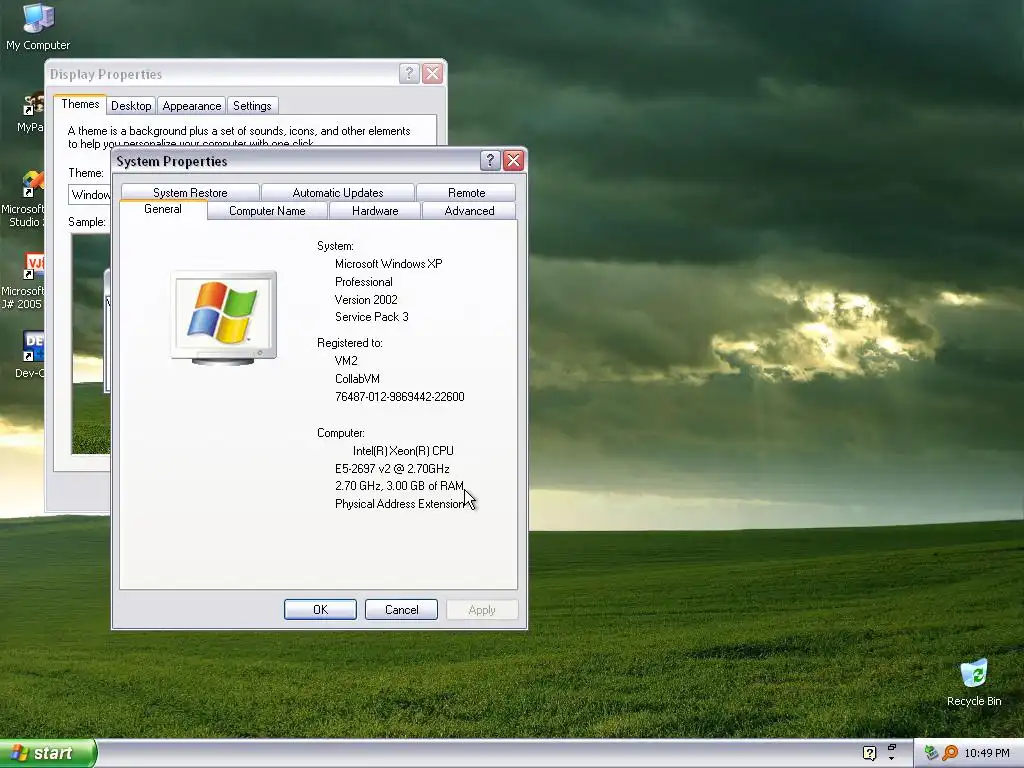Select the General tab
Viewport: 1024px width, 768px height.
(x=163, y=209)
